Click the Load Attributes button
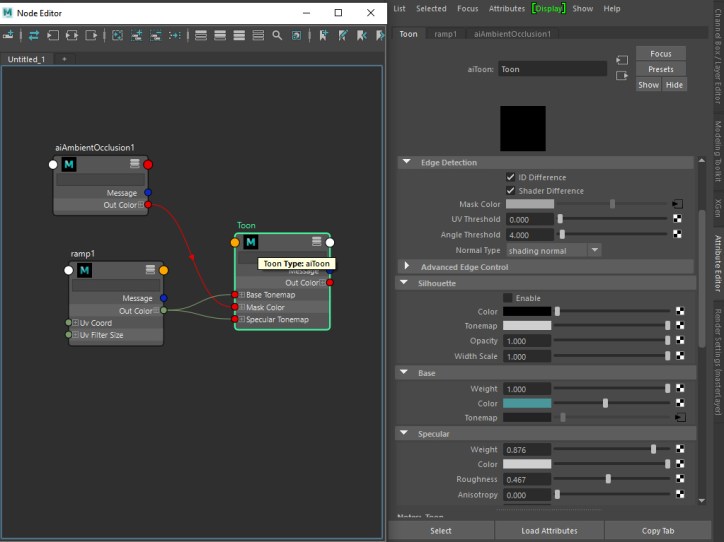 tap(550, 531)
